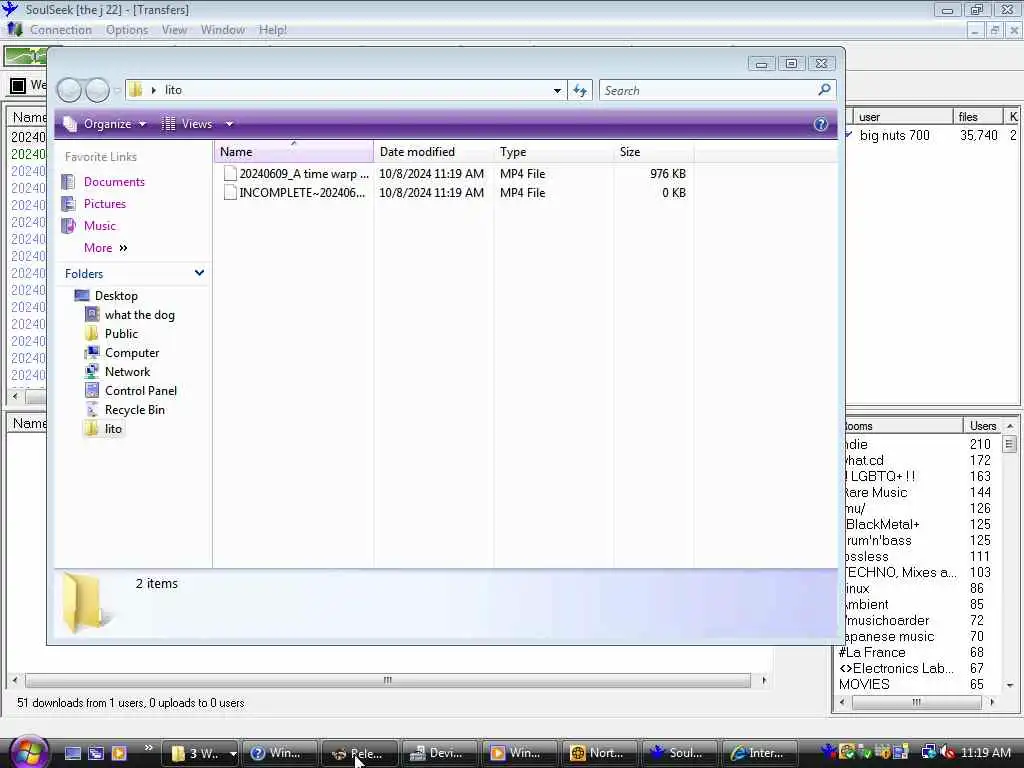Click the taskbar clock showing 11:19 AM
Viewport: 1024px width, 768px height.
985,753
